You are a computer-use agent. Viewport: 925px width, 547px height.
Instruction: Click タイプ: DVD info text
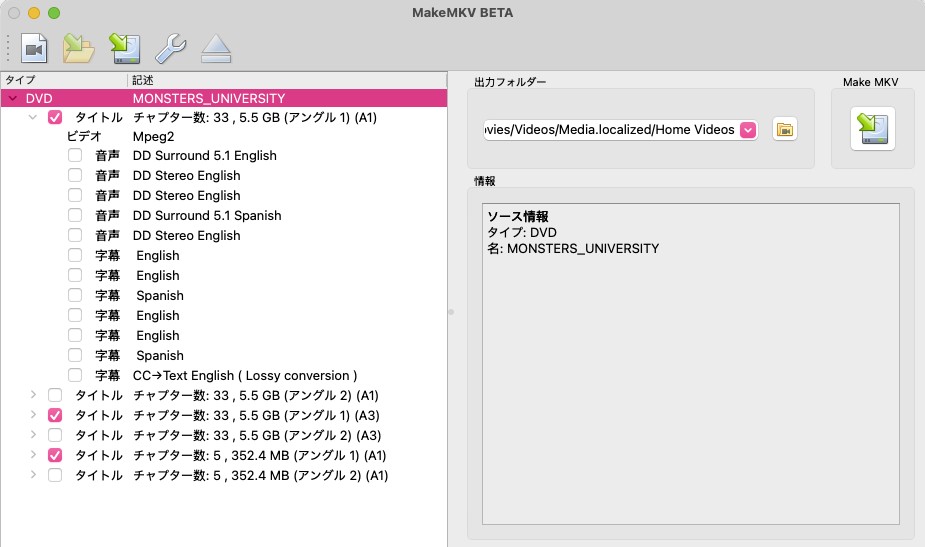point(521,232)
